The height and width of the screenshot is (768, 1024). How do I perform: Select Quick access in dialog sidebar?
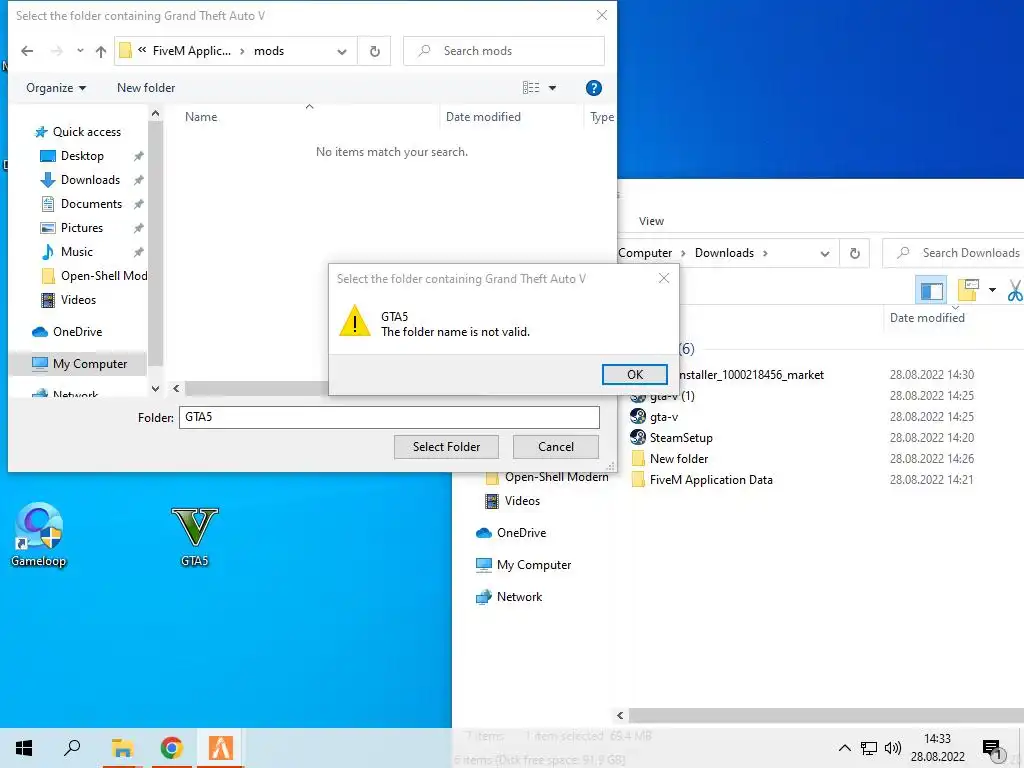(86, 132)
